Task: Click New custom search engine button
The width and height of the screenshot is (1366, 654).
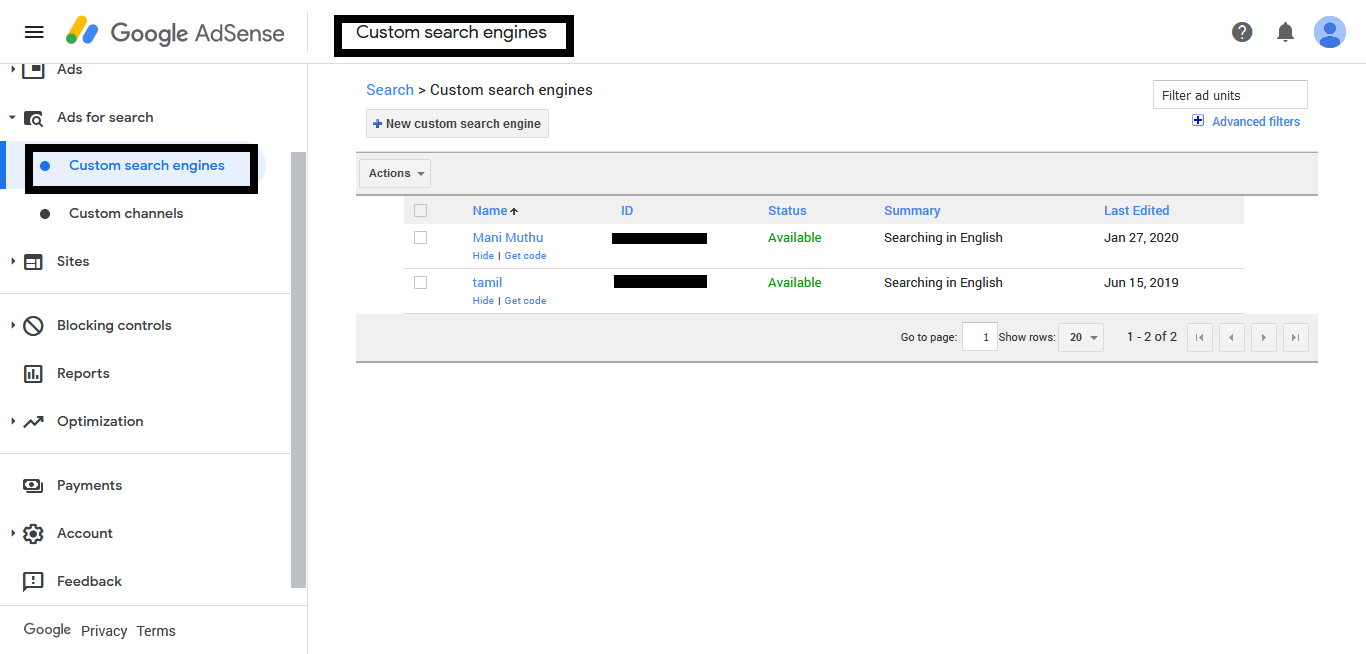Action: pos(457,124)
